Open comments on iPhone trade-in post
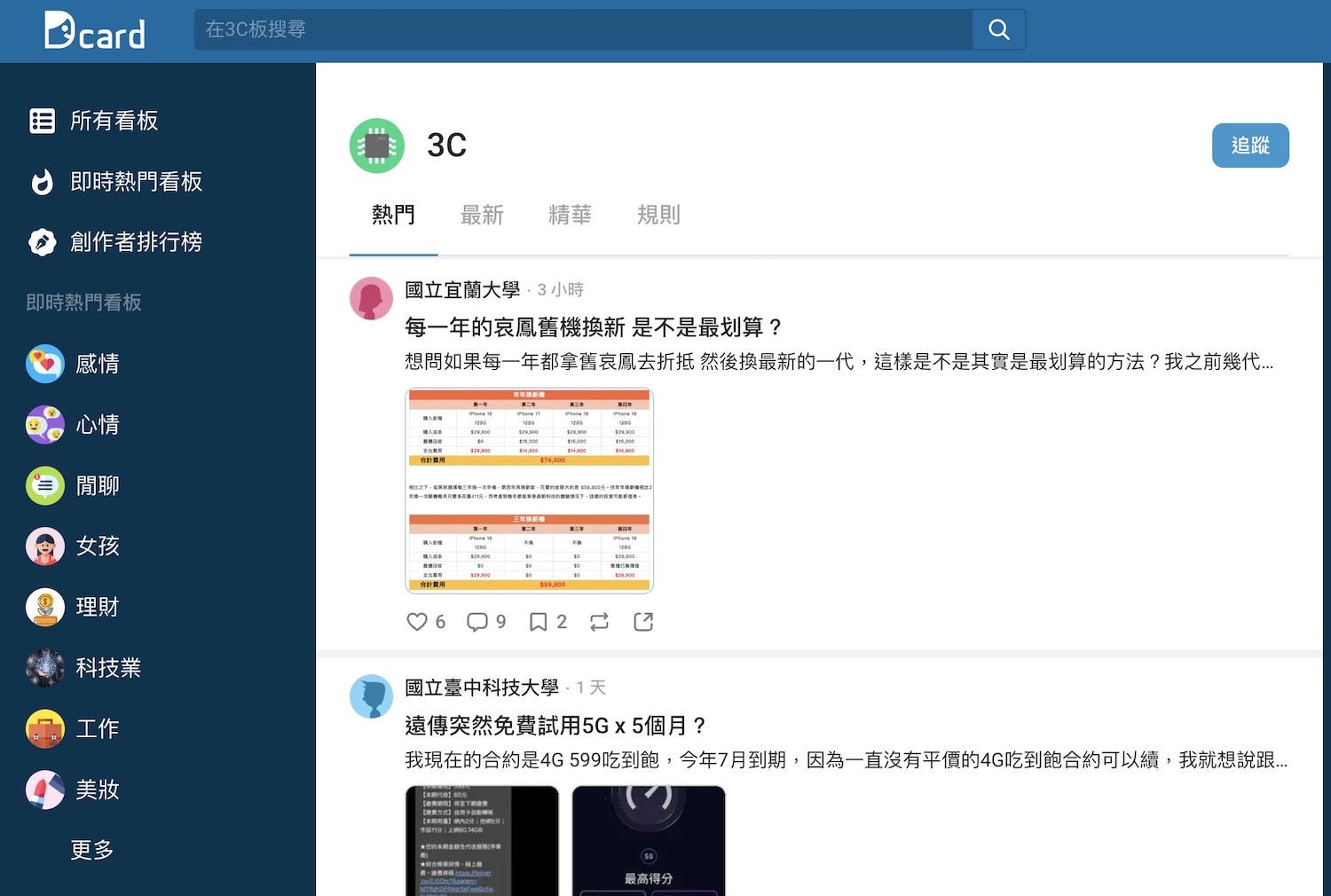This screenshot has width=1331, height=896. (477, 622)
